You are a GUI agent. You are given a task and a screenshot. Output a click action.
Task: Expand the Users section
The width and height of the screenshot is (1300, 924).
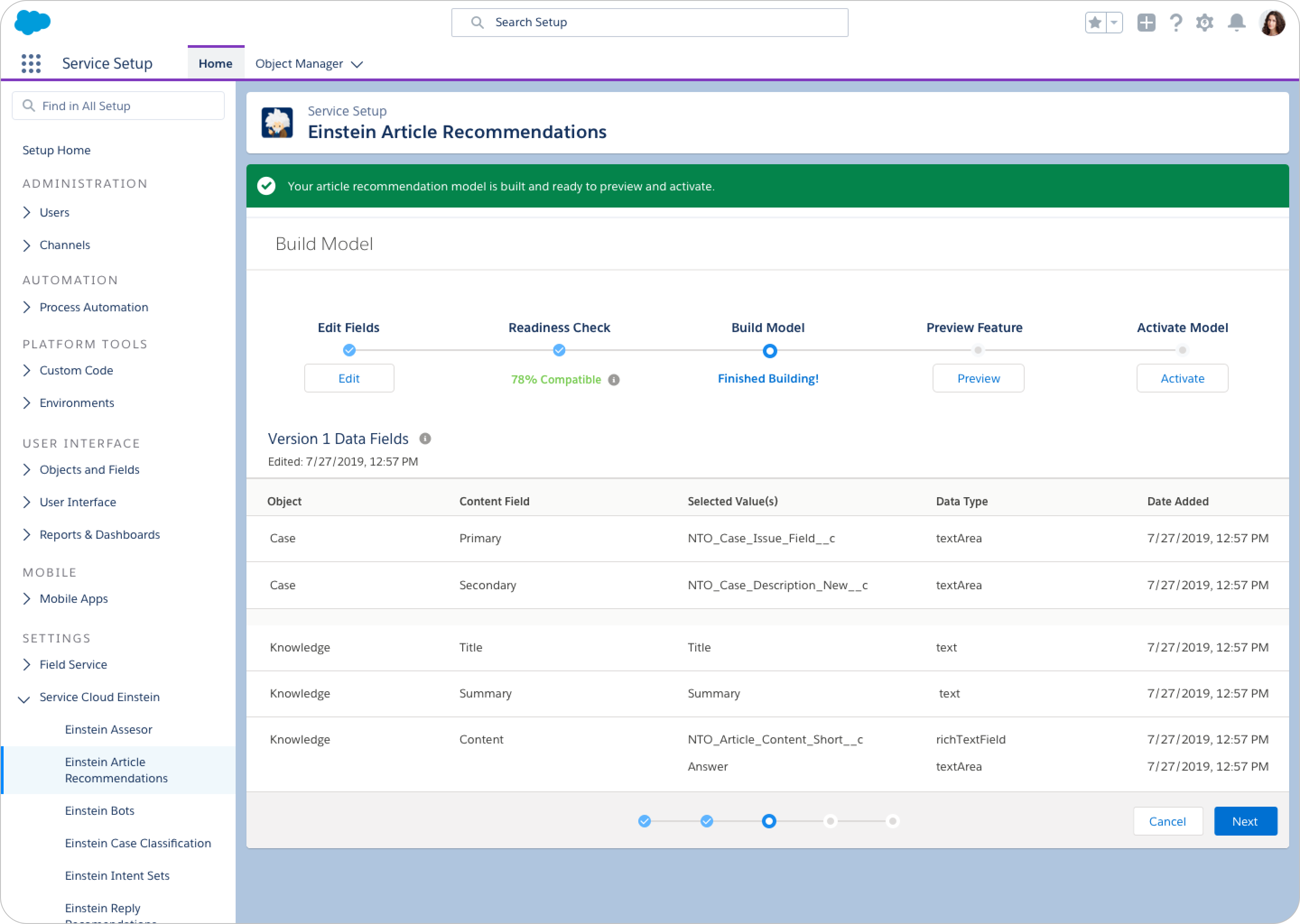click(27, 212)
